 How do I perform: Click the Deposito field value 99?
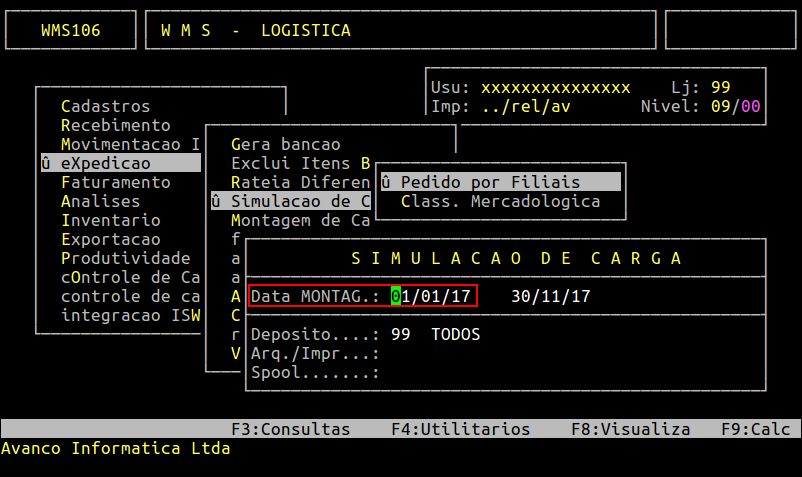pos(400,334)
